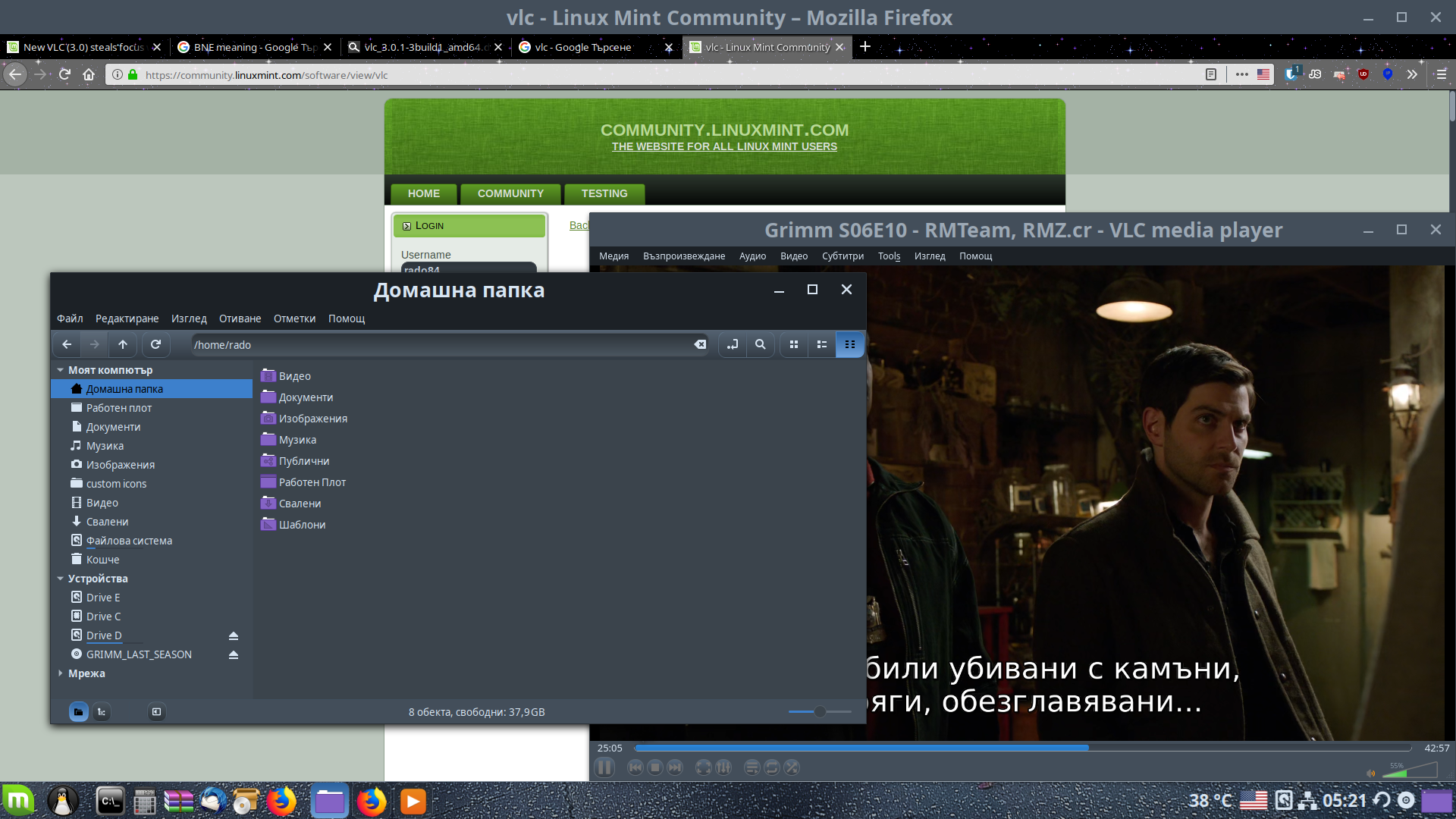The height and width of the screenshot is (819, 1456).
Task: Stop playback in VLC
Action: [655, 767]
